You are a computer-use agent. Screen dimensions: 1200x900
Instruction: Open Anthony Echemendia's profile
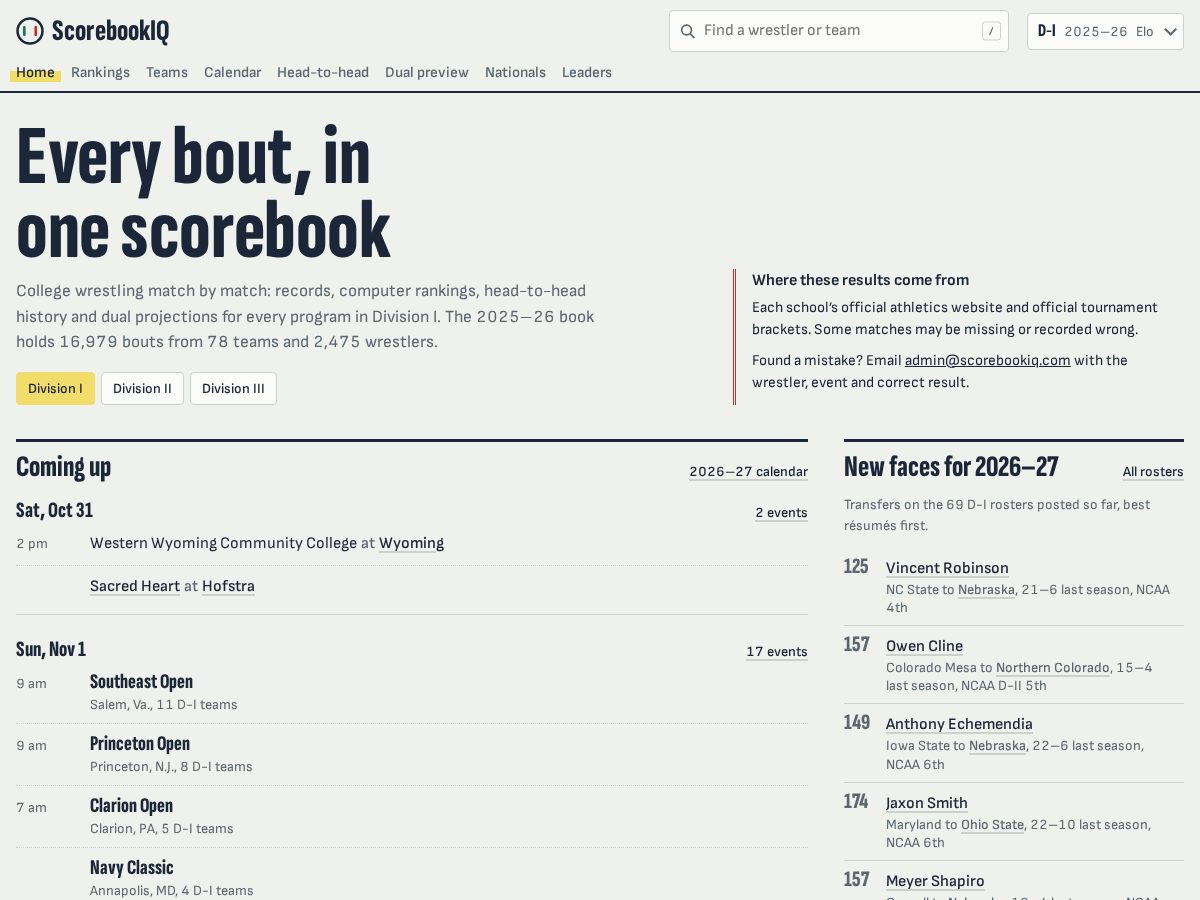click(959, 724)
